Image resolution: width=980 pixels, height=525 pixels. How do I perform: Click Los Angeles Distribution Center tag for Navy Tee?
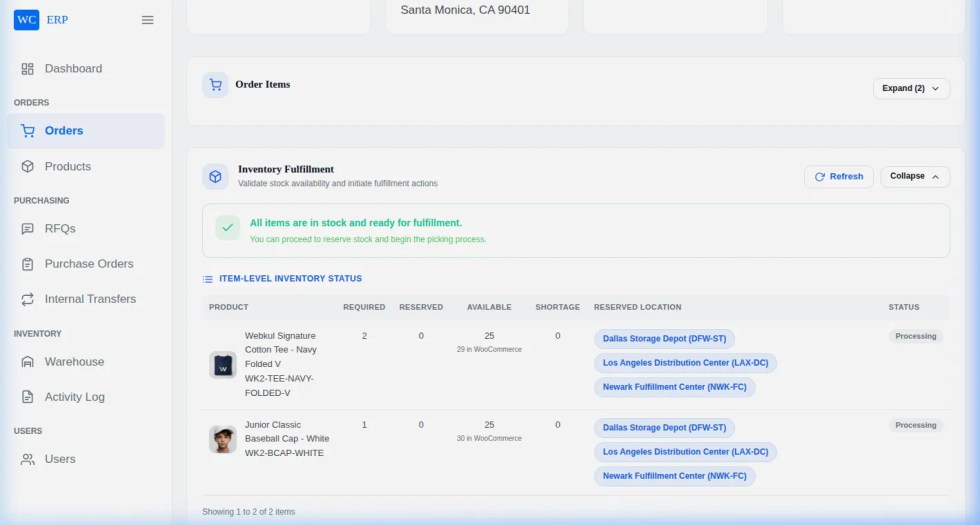686,363
